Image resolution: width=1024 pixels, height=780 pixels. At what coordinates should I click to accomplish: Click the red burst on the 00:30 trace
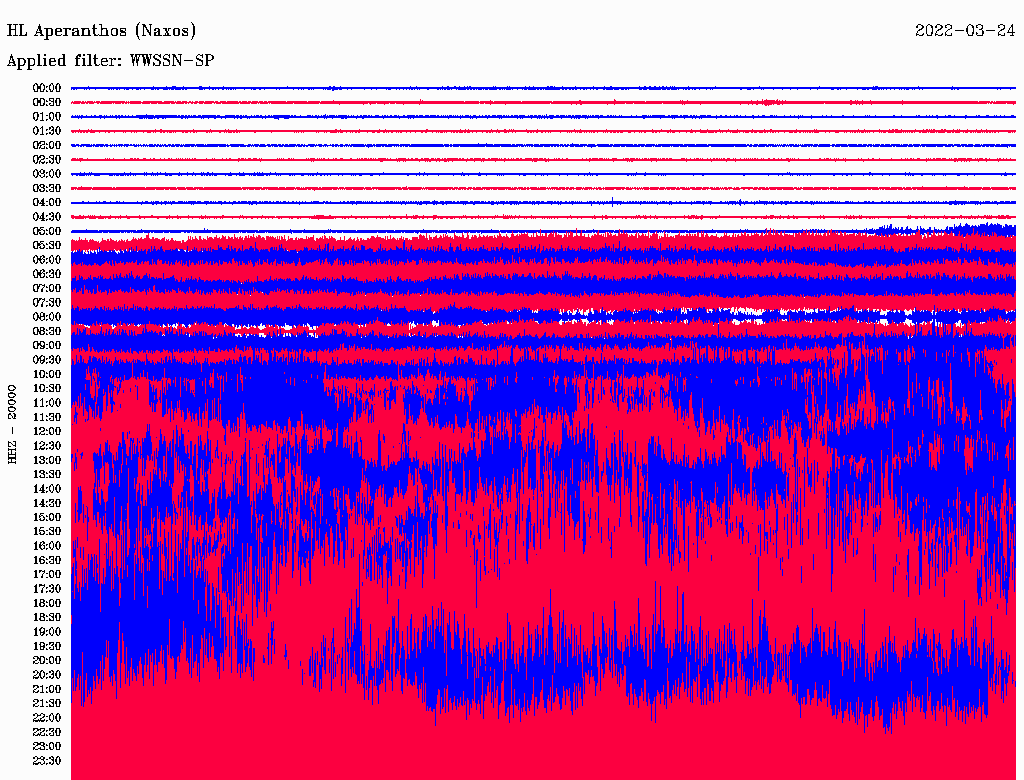(x=771, y=102)
